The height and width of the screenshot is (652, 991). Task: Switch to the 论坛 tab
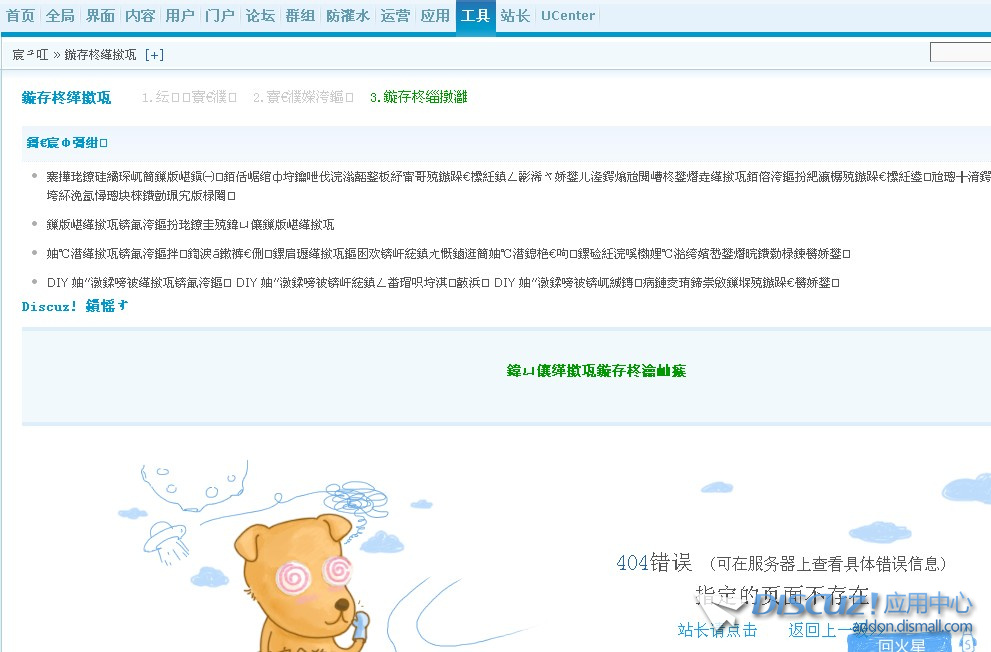260,16
